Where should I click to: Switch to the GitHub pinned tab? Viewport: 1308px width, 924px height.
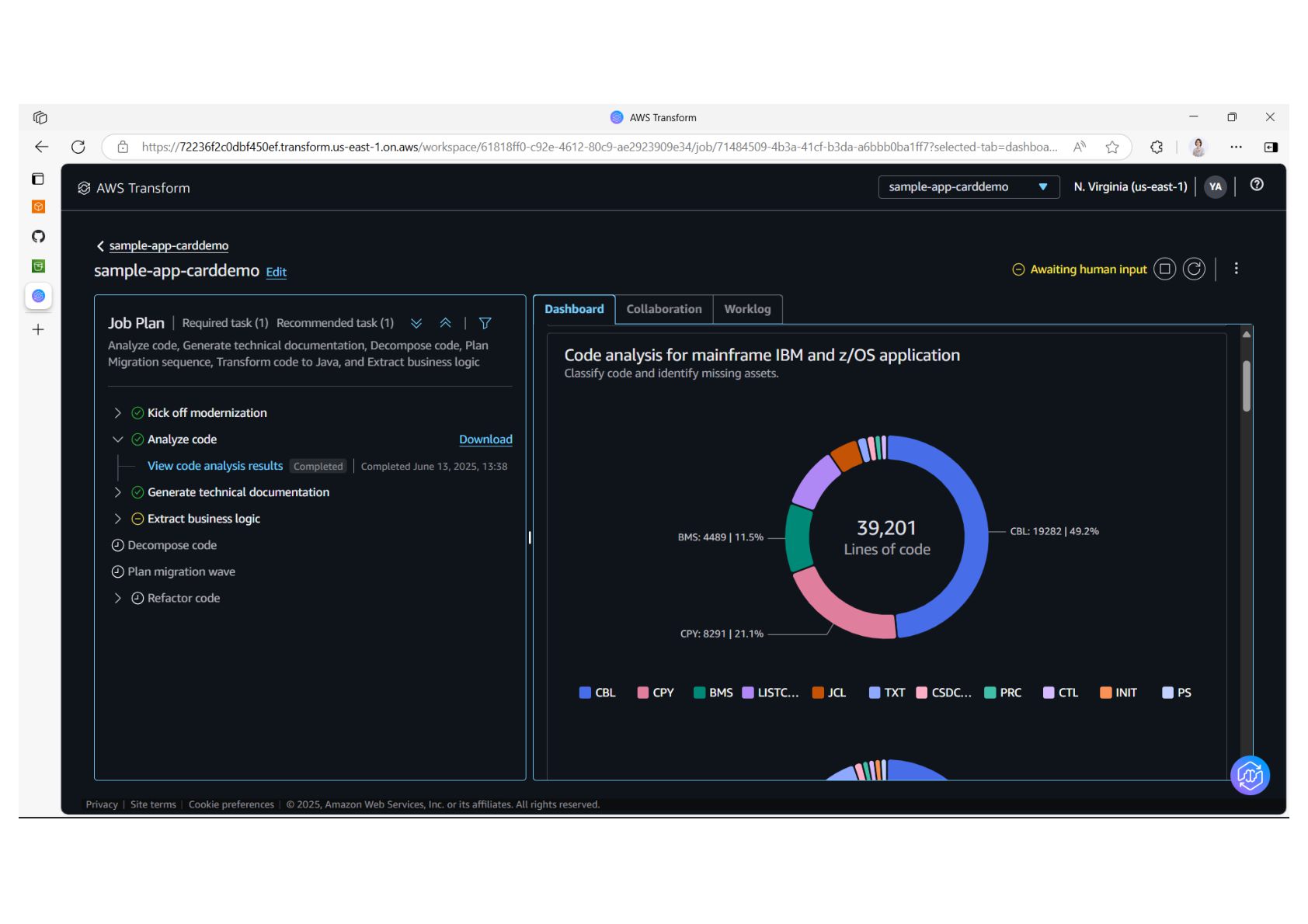pos(38,236)
